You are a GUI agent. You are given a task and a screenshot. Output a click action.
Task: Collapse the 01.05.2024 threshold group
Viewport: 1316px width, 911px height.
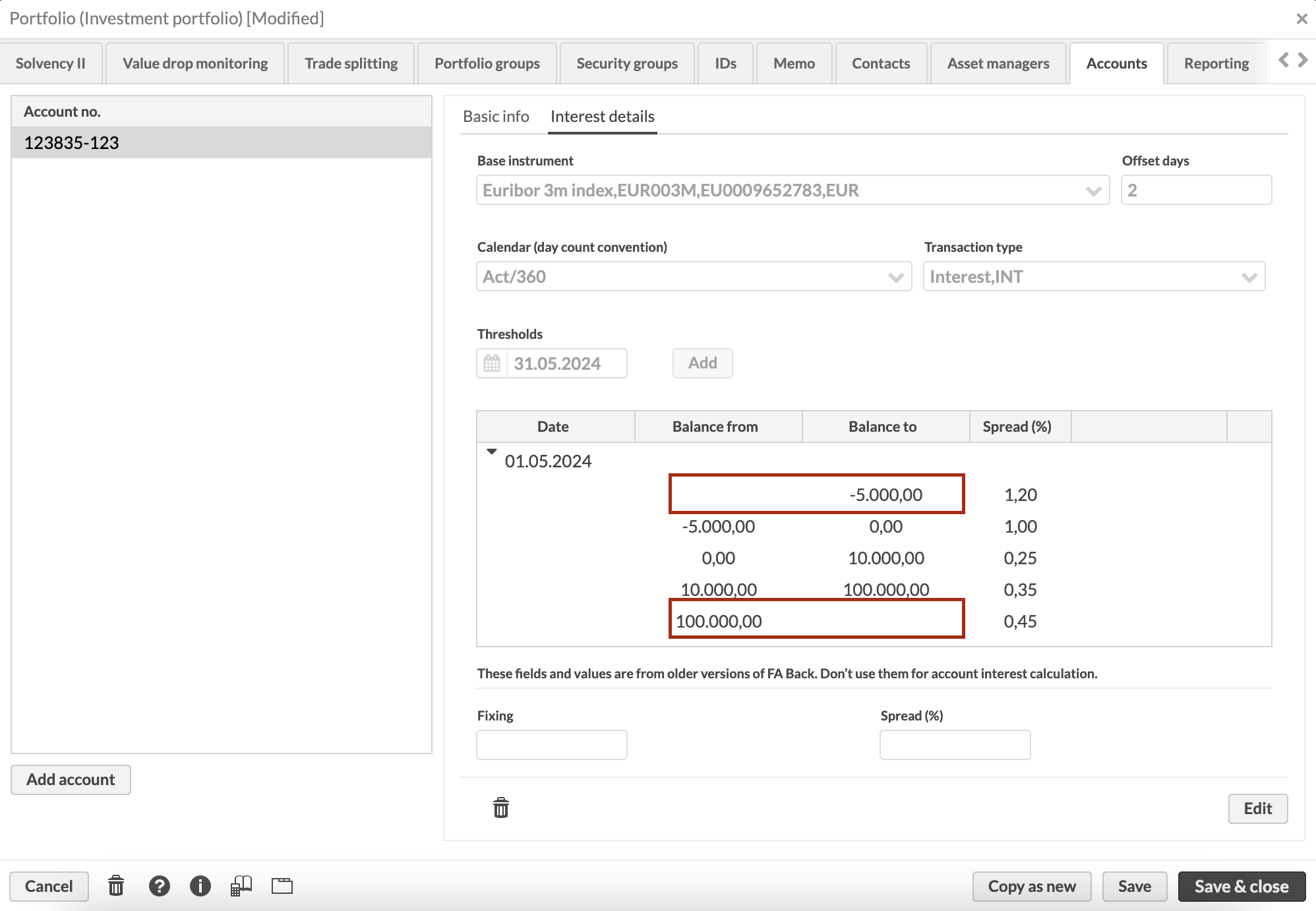[x=491, y=452]
